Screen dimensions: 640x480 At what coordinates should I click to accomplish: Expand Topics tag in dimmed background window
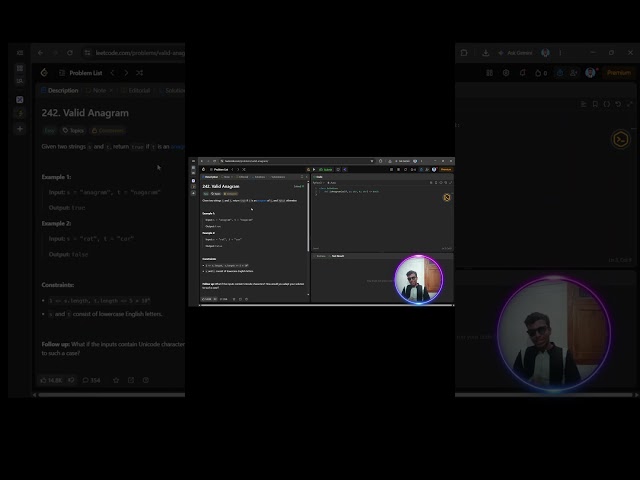[73, 131]
